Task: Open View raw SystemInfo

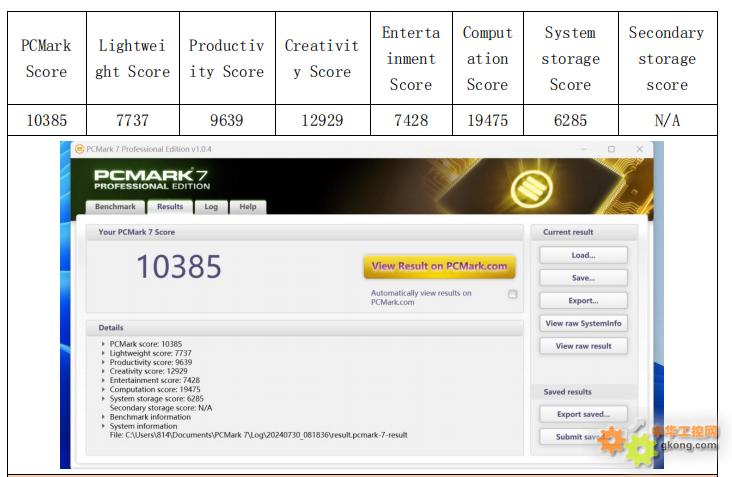Action: tap(583, 323)
